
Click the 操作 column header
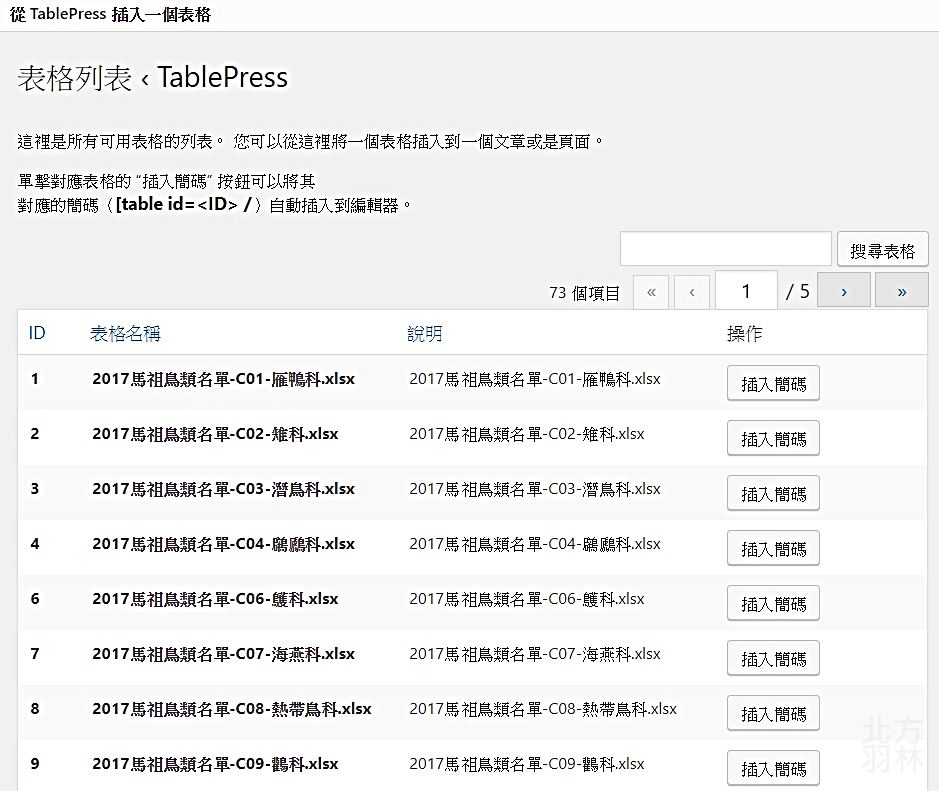(x=744, y=333)
